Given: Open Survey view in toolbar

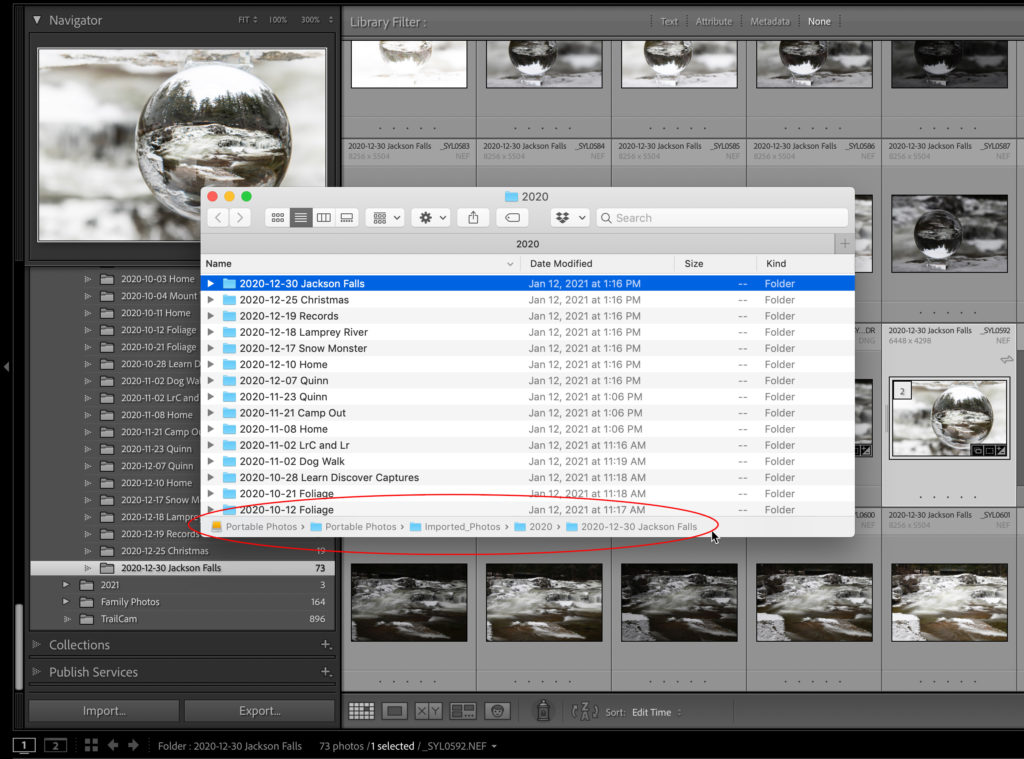Looking at the screenshot, I should [x=462, y=711].
